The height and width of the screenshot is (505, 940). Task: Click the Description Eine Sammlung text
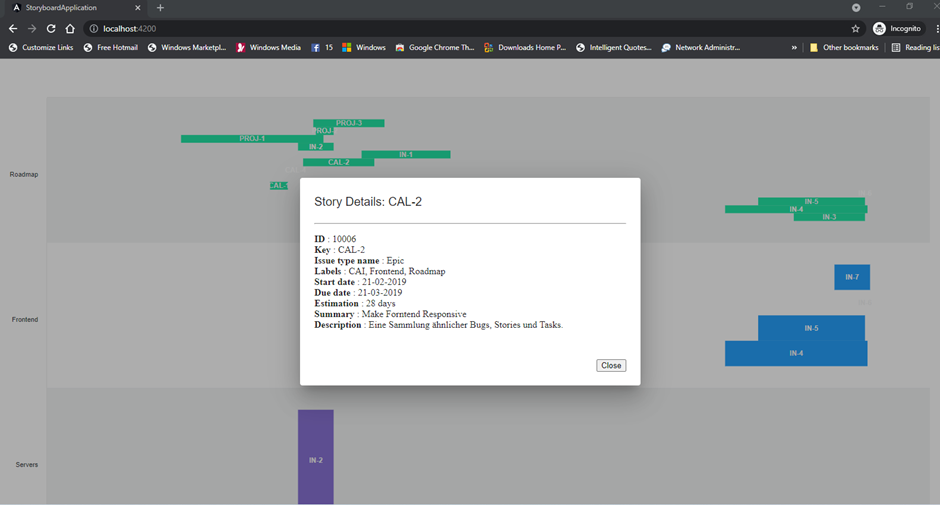coord(439,325)
